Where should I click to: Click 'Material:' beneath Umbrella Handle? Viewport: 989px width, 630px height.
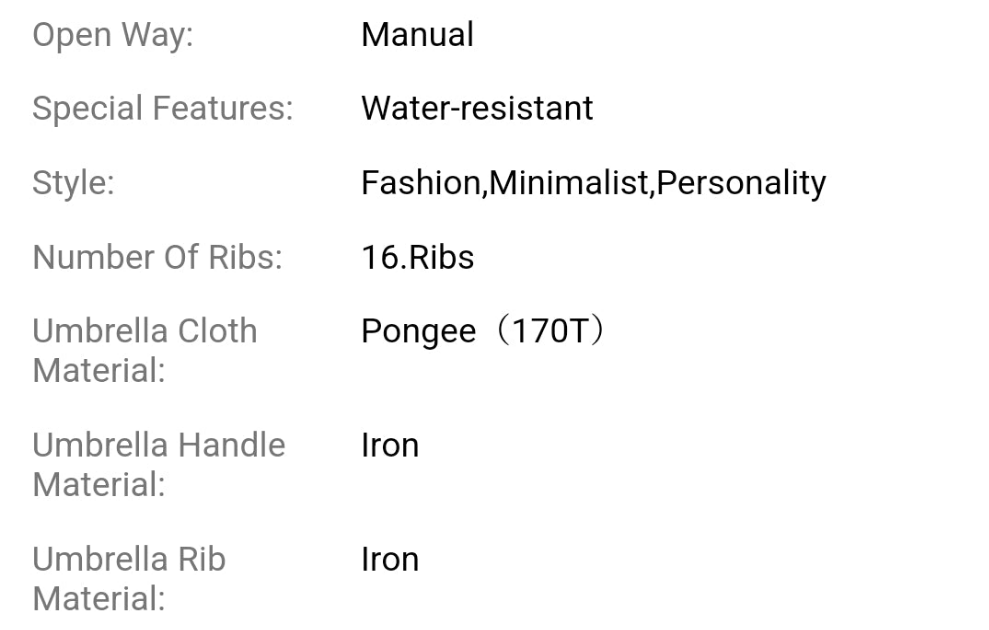click(98, 485)
